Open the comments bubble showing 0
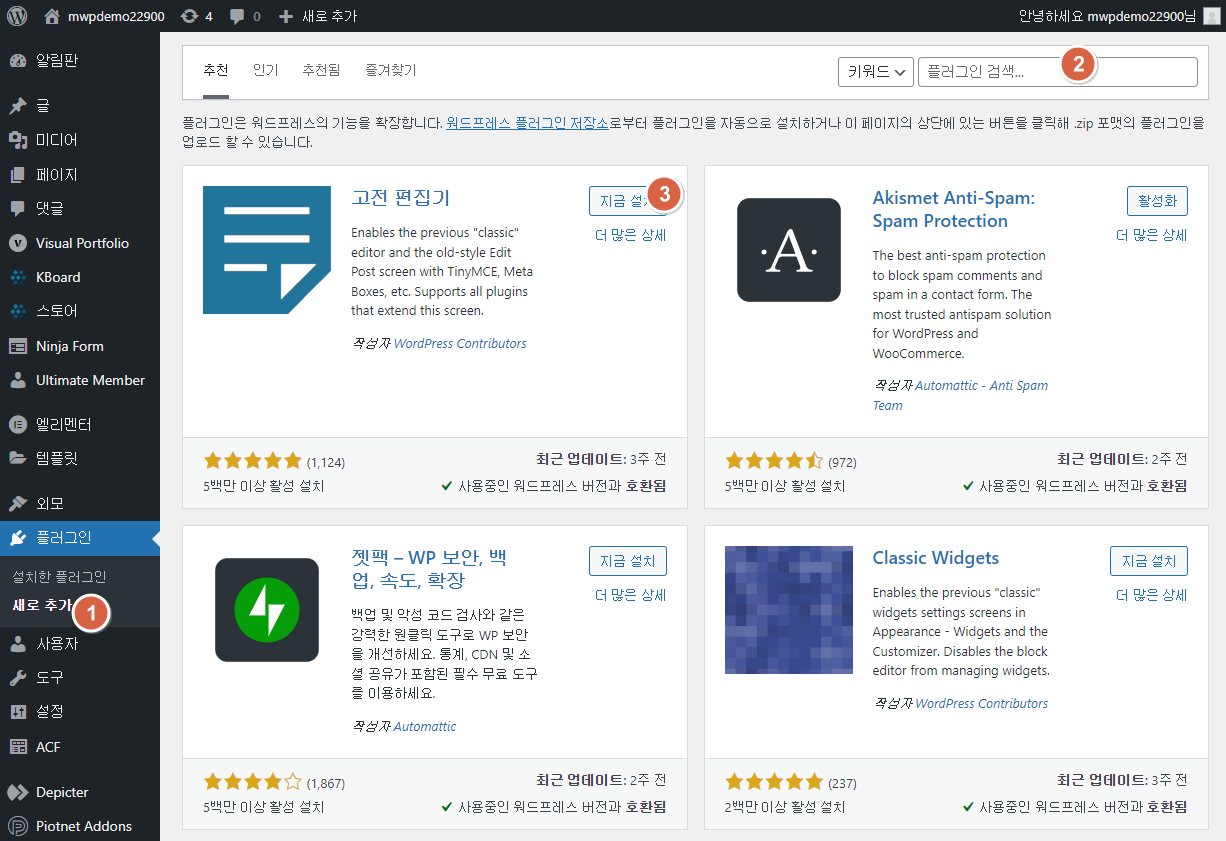The image size is (1226, 841). pyautogui.click(x=245, y=16)
